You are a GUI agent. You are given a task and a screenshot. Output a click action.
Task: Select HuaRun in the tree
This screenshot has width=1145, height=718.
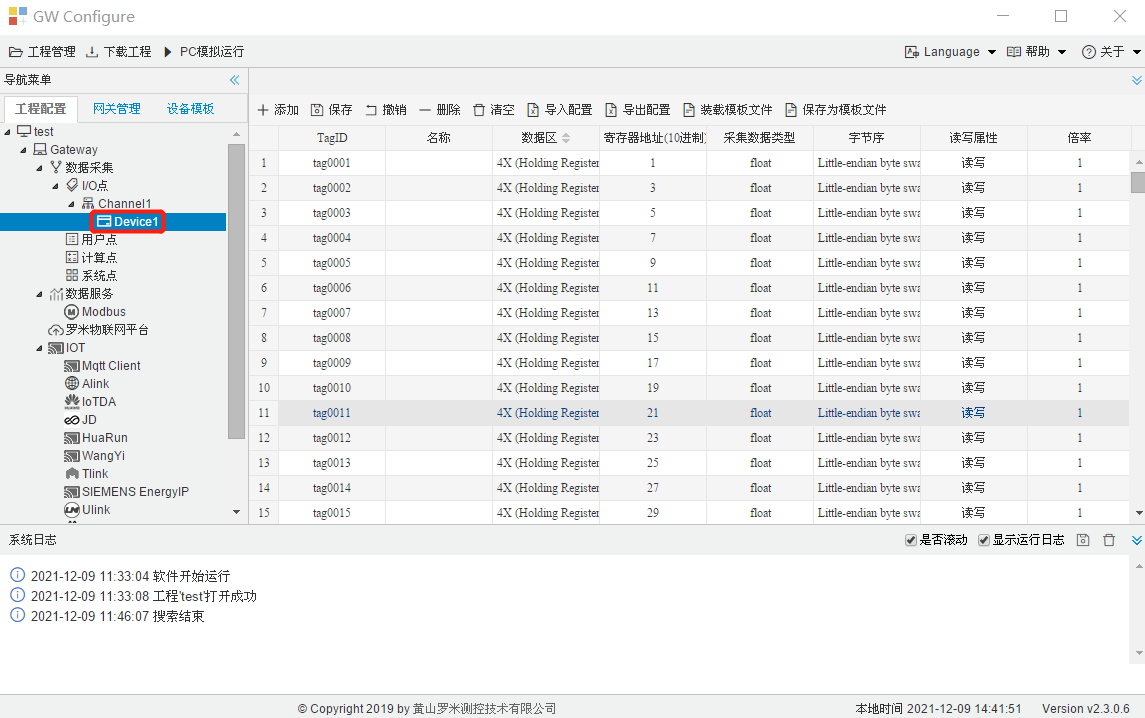click(96, 438)
